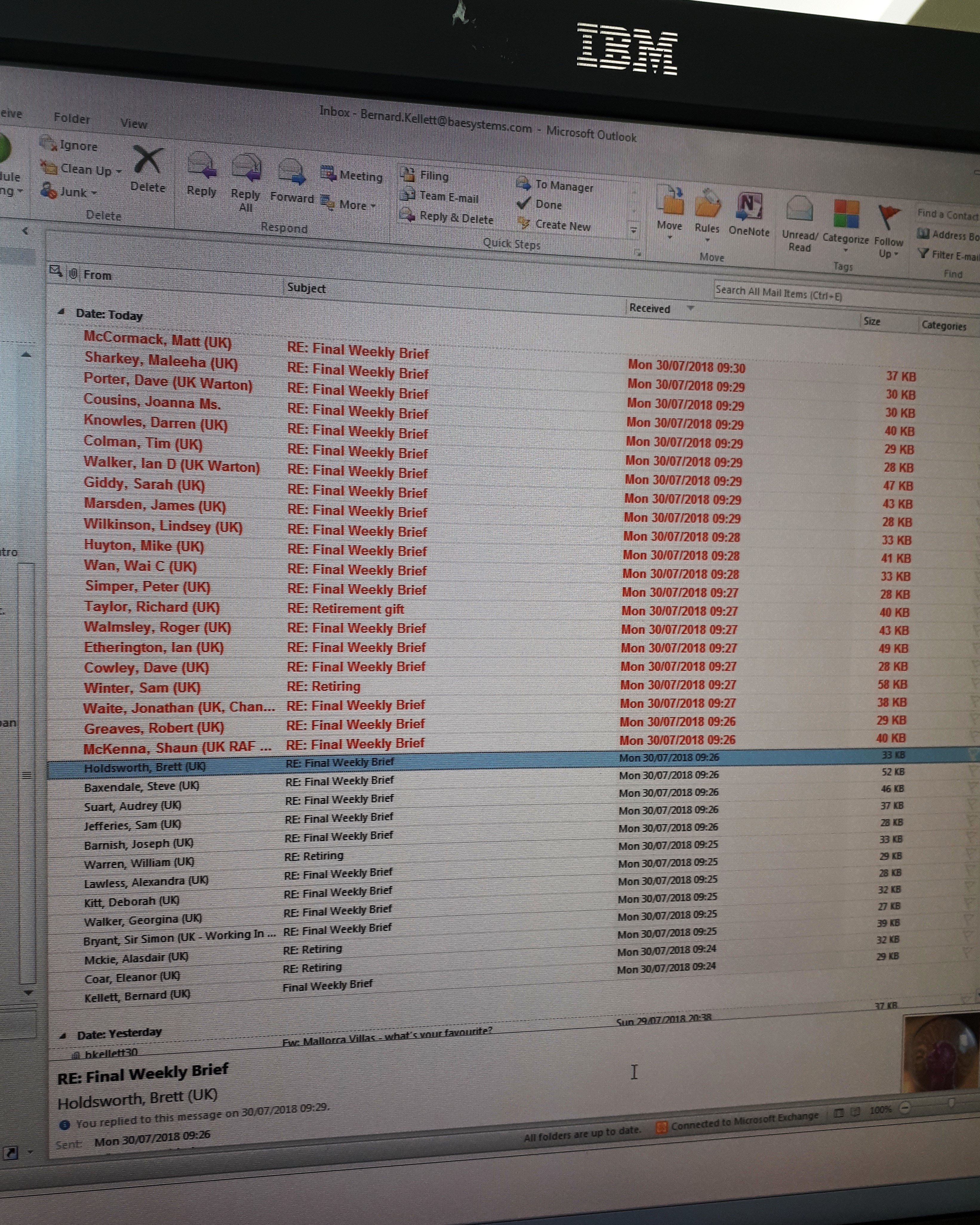Image resolution: width=980 pixels, height=1225 pixels.
Task: Select the Filing quick step
Action: point(424,175)
